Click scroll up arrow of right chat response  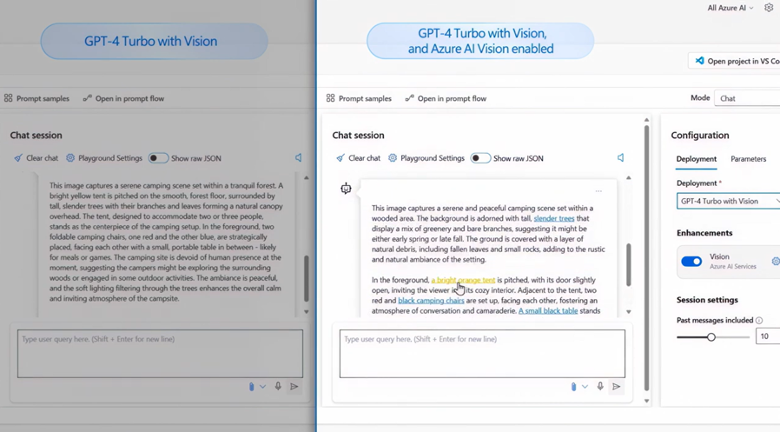point(629,178)
